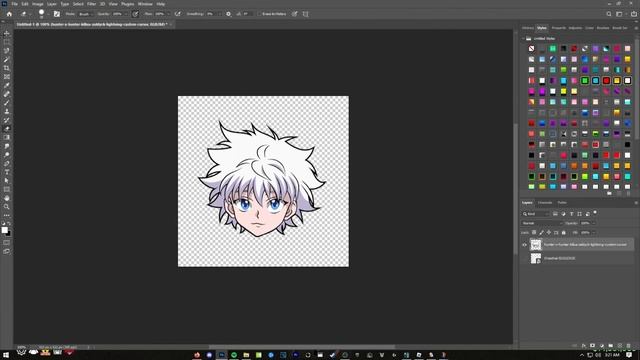Select the Zoom tool
The width and height of the screenshot is (640, 360).
(7, 207)
